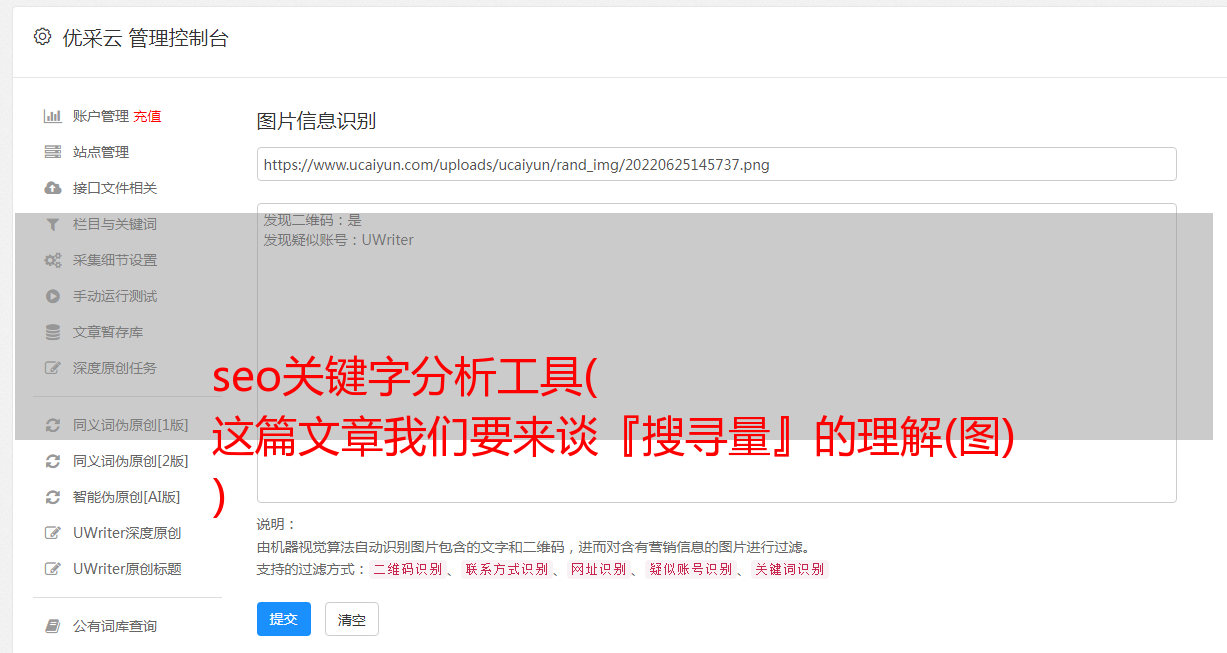The height and width of the screenshot is (653, 1227).
Task: Click the play icon next to 手动运行测试
Action: (53, 296)
